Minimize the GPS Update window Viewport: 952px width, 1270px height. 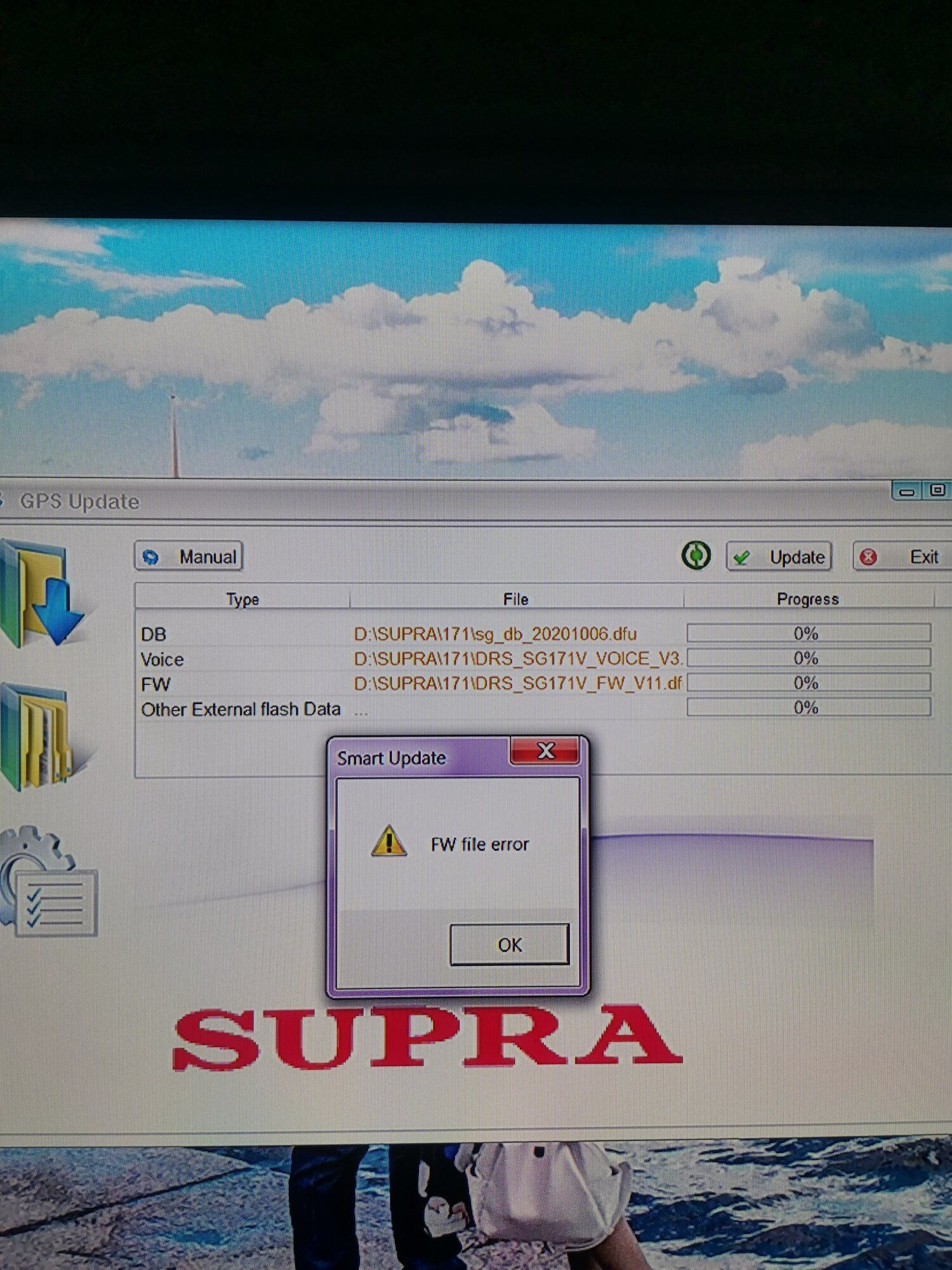point(906,492)
